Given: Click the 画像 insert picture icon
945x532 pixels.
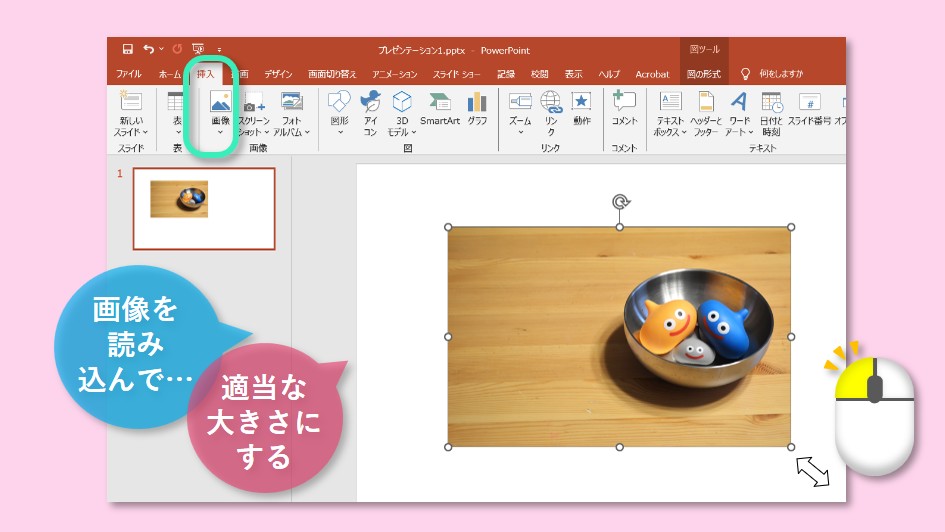Looking at the screenshot, I should (221, 101).
